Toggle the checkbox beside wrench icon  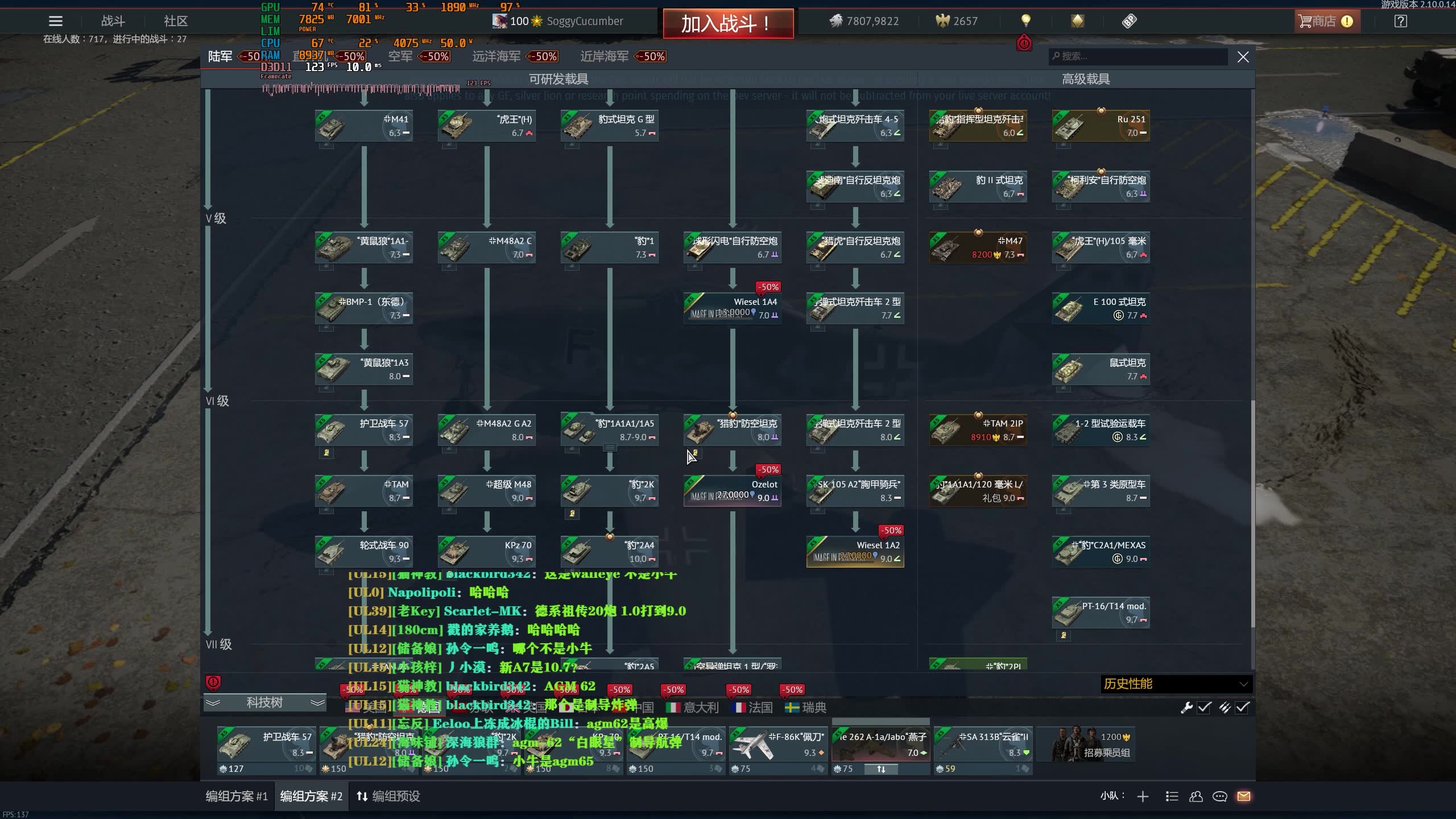tap(1204, 708)
